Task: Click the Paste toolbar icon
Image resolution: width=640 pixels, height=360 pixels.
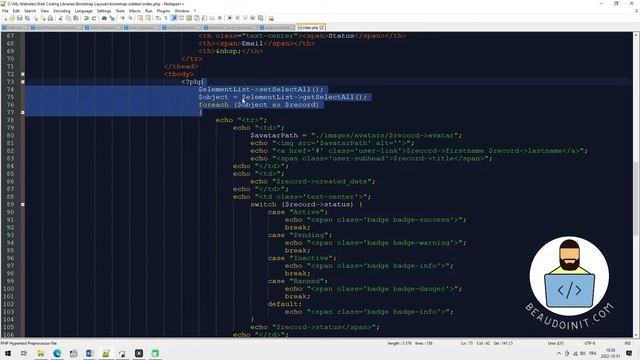Action: click(76, 18)
